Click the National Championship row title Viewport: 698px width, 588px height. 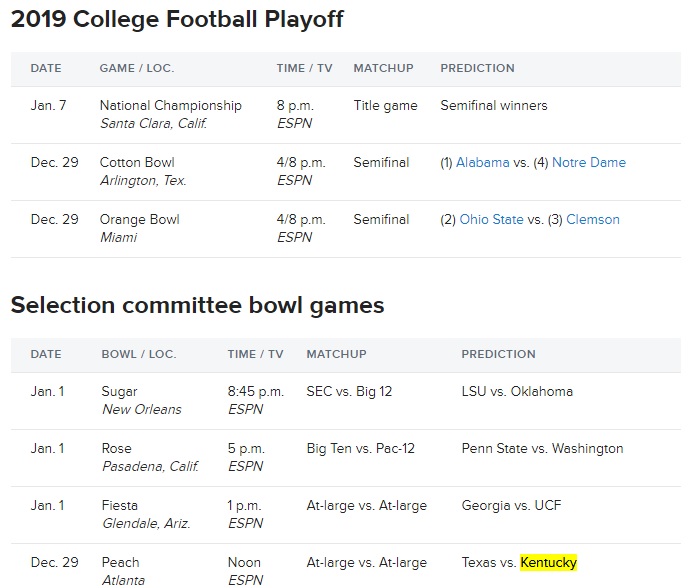tap(170, 105)
